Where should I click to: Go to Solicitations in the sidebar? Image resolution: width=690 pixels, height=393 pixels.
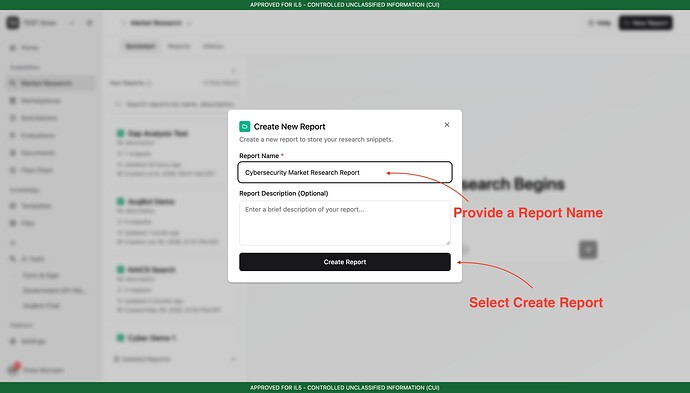pos(34,118)
